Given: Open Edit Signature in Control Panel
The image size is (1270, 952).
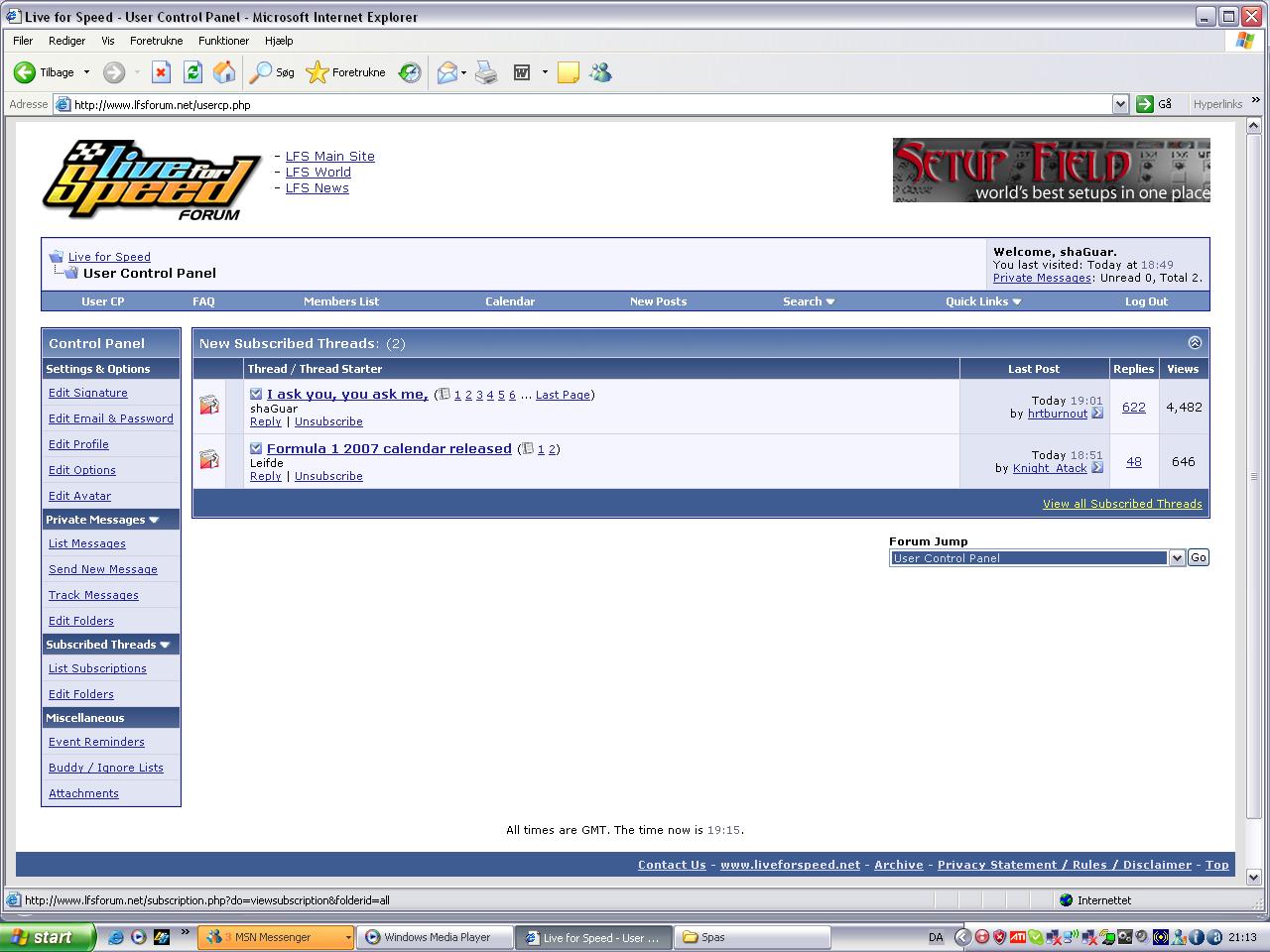Looking at the screenshot, I should pos(88,393).
